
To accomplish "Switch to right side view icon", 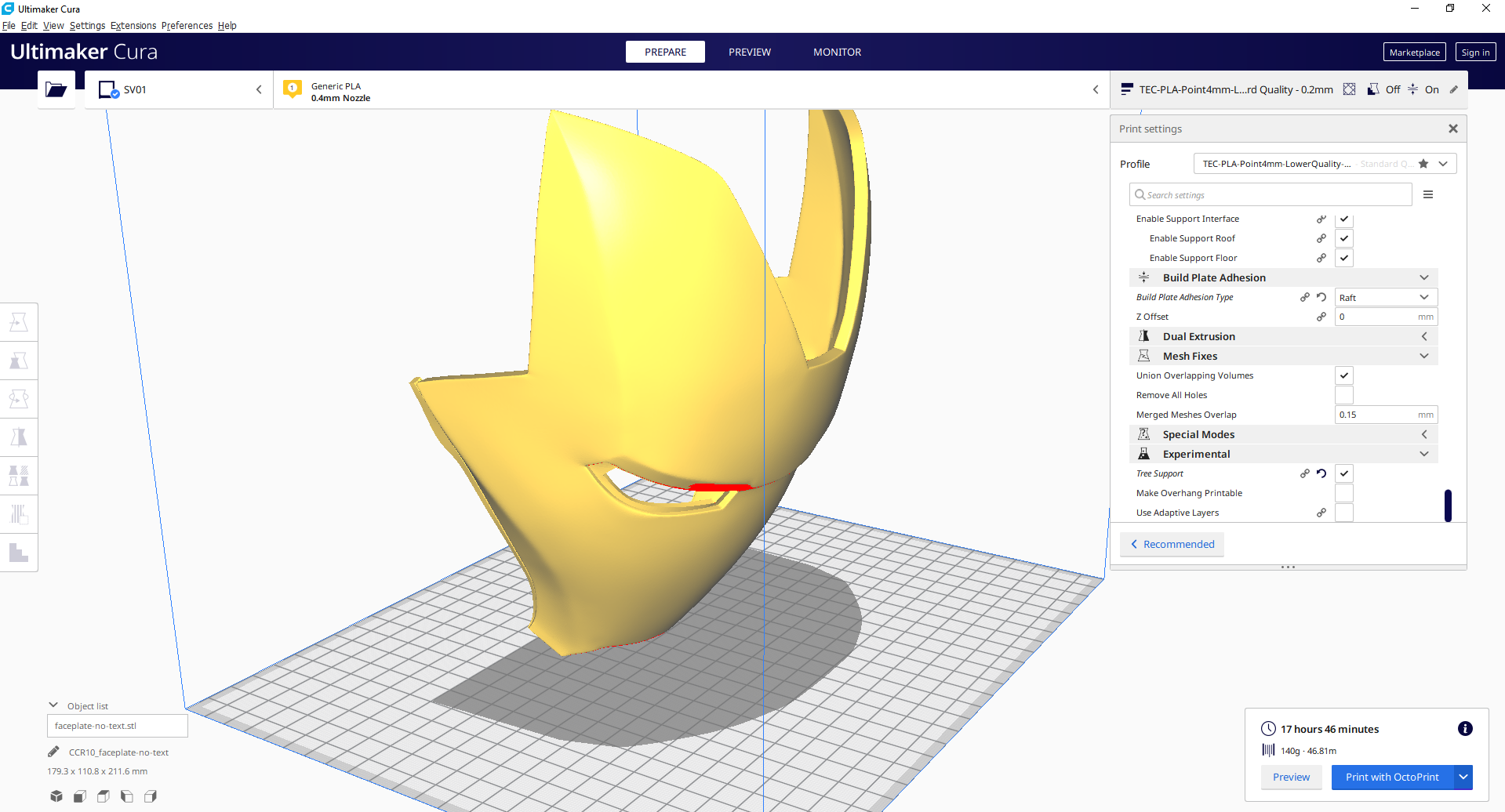I will pyautogui.click(x=151, y=796).
